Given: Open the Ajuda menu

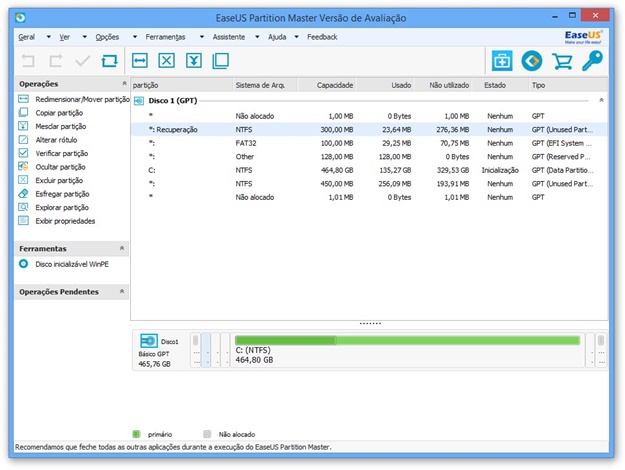Looking at the screenshot, I should coord(277,37).
